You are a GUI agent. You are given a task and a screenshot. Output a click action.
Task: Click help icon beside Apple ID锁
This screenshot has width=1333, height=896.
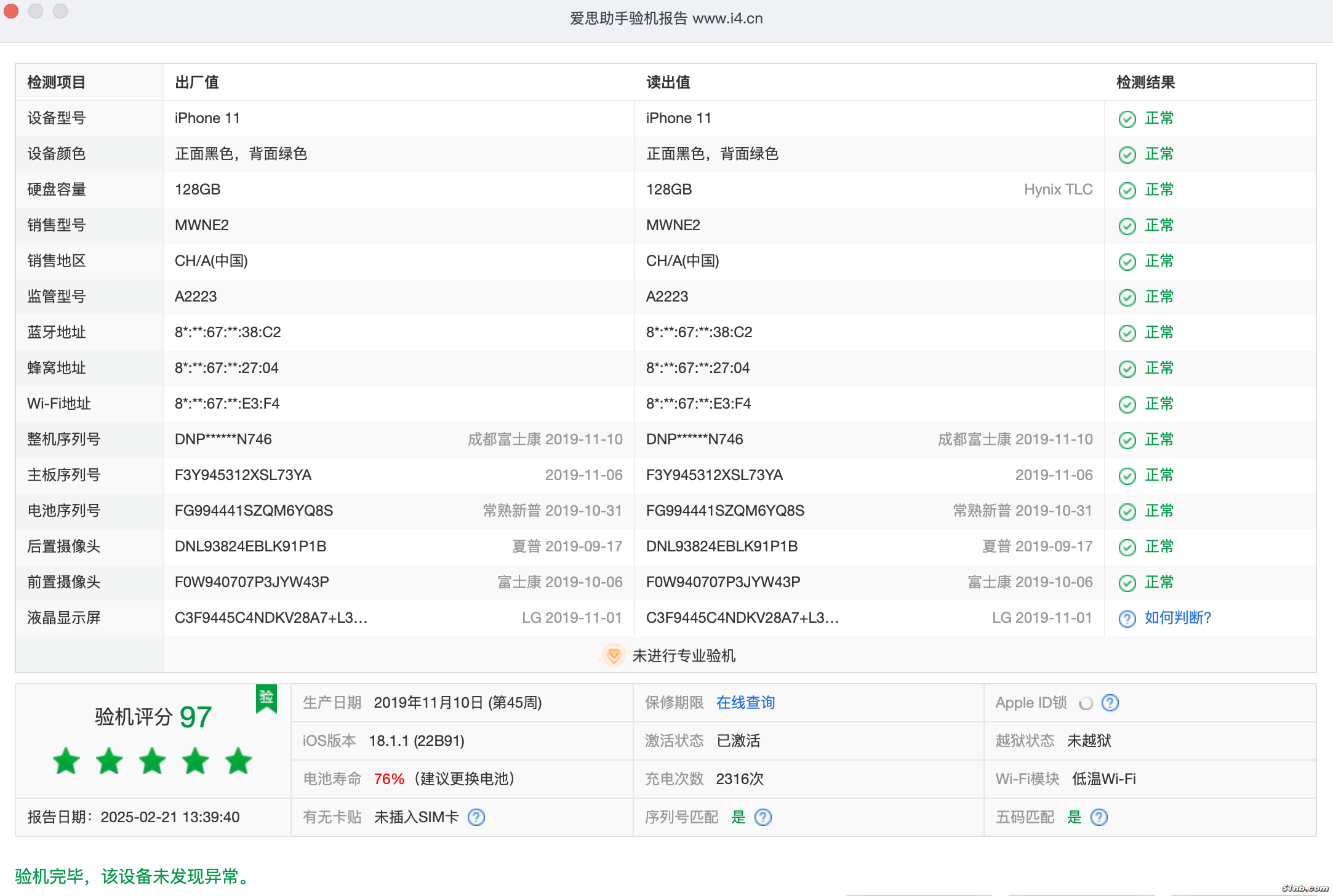(1110, 703)
